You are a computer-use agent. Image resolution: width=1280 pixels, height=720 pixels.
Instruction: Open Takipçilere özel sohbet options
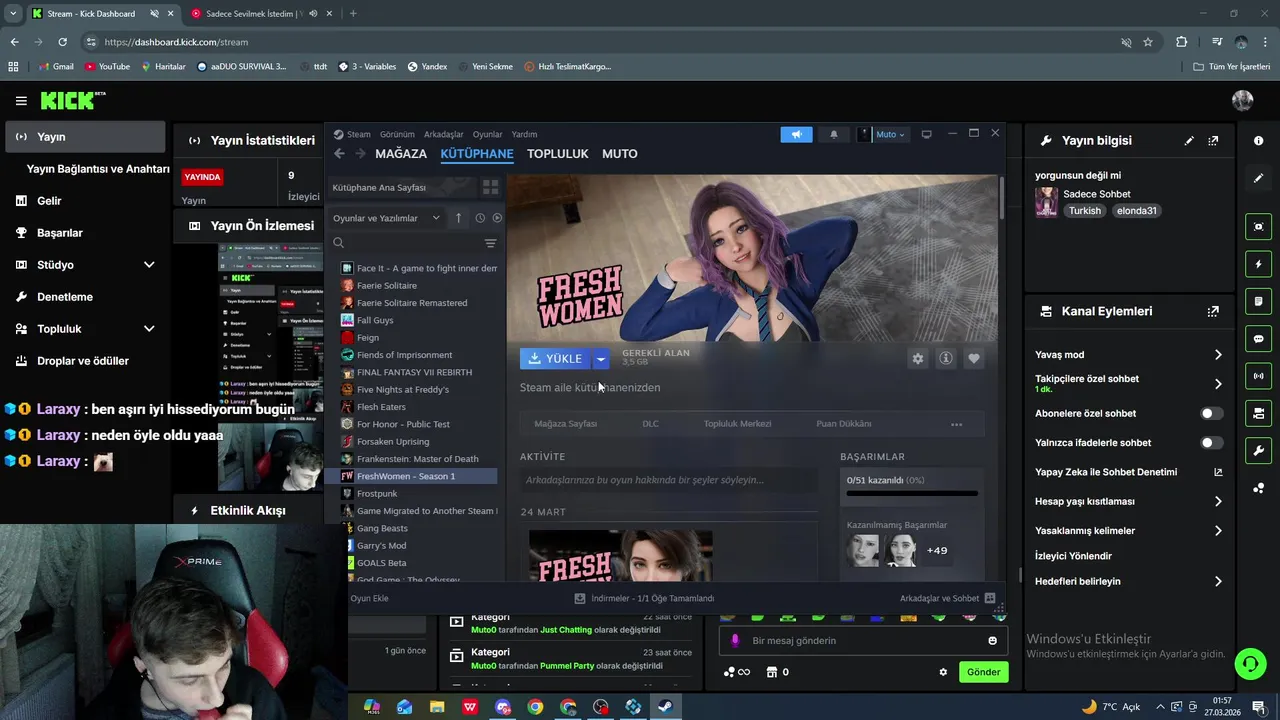coord(1129,383)
